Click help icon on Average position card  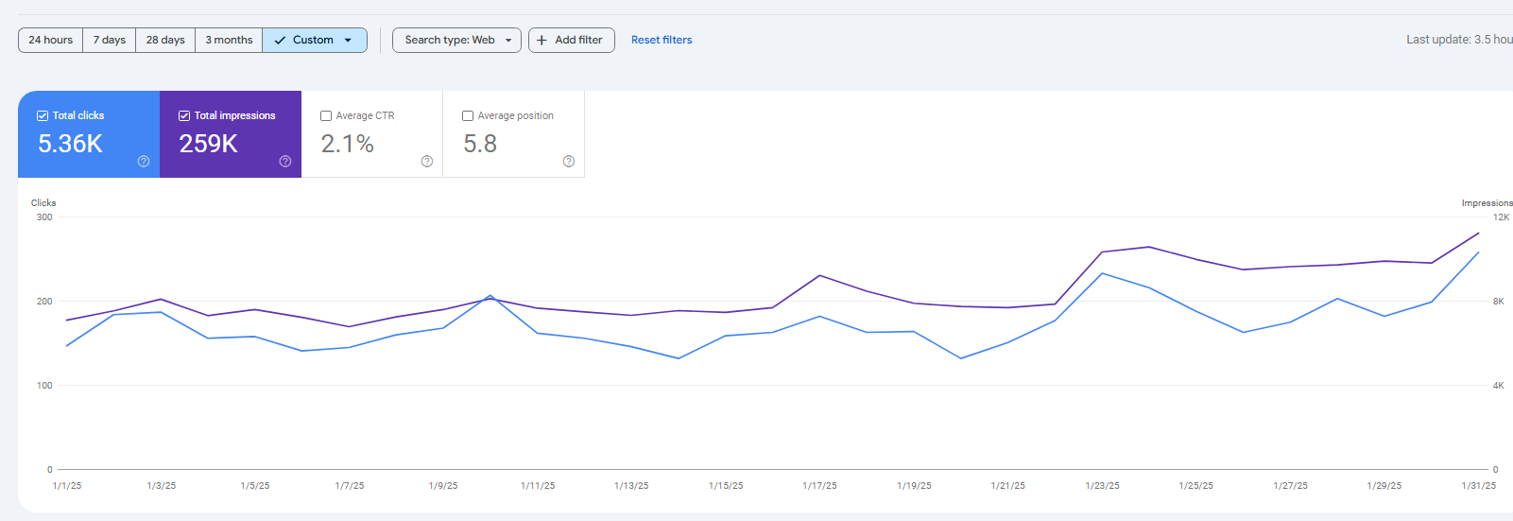[569, 161]
